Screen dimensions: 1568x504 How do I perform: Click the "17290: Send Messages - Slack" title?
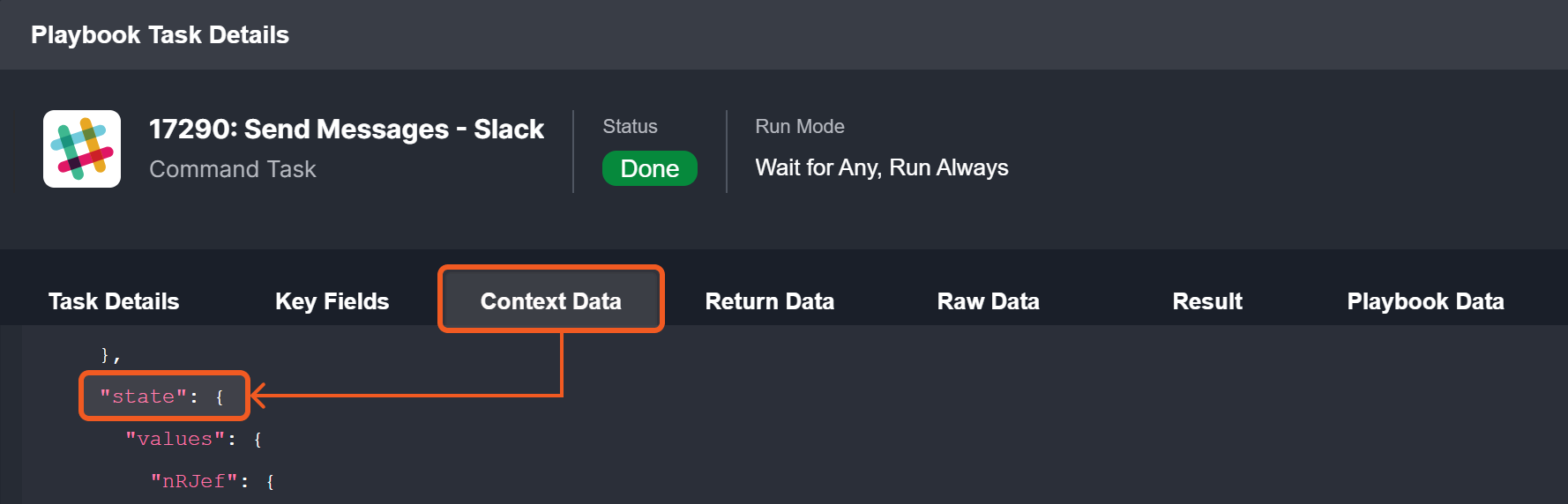point(346,130)
